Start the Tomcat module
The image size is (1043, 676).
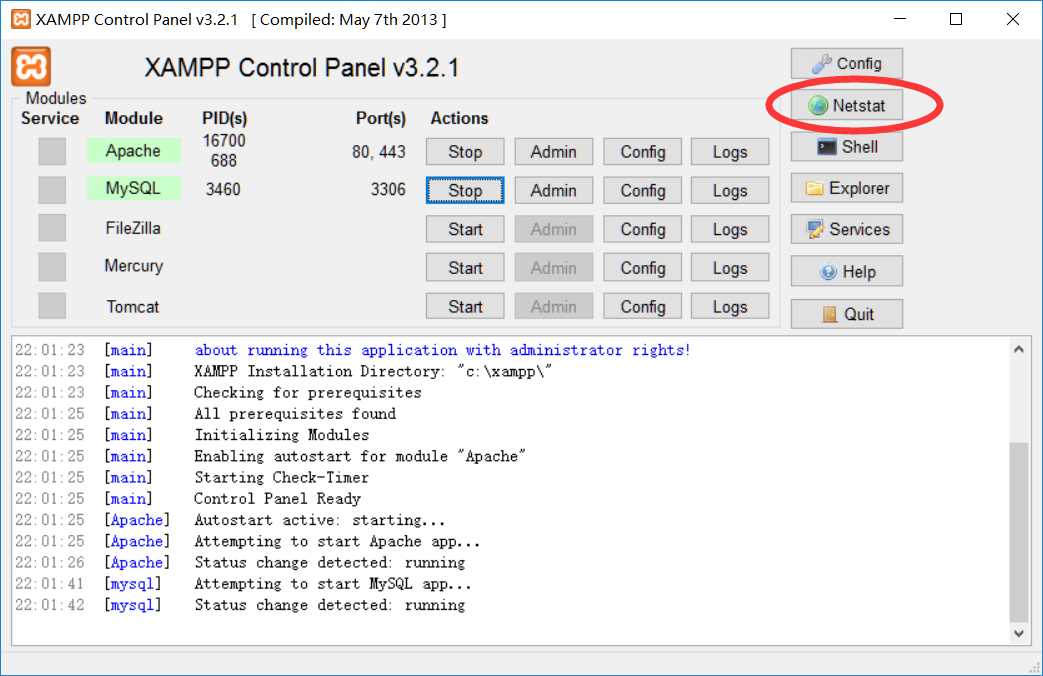click(x=465, y=306)
